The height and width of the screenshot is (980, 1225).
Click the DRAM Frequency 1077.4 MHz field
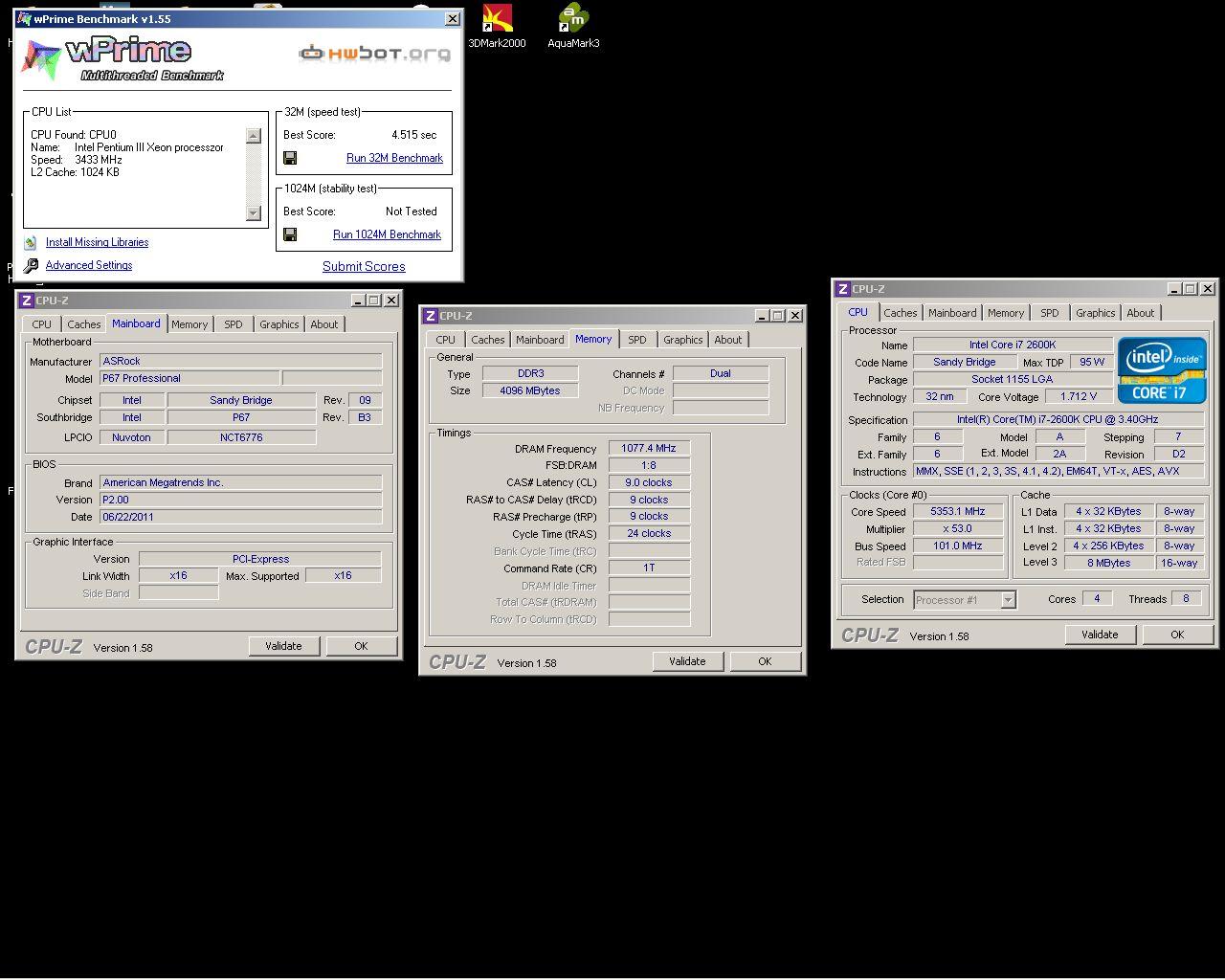pos(649,449)
